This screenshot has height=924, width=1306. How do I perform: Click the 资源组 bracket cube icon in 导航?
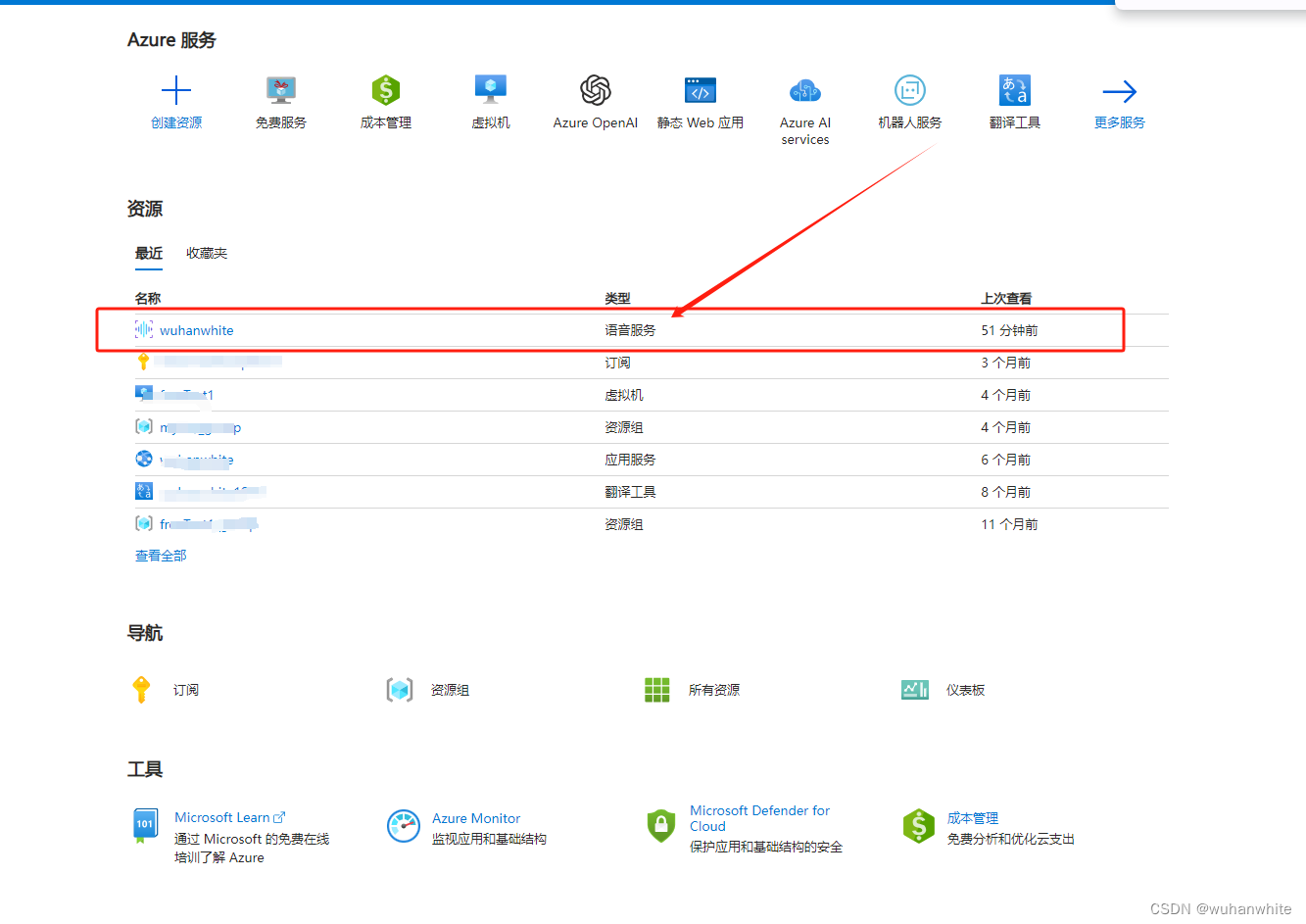(x=400, y=690)
